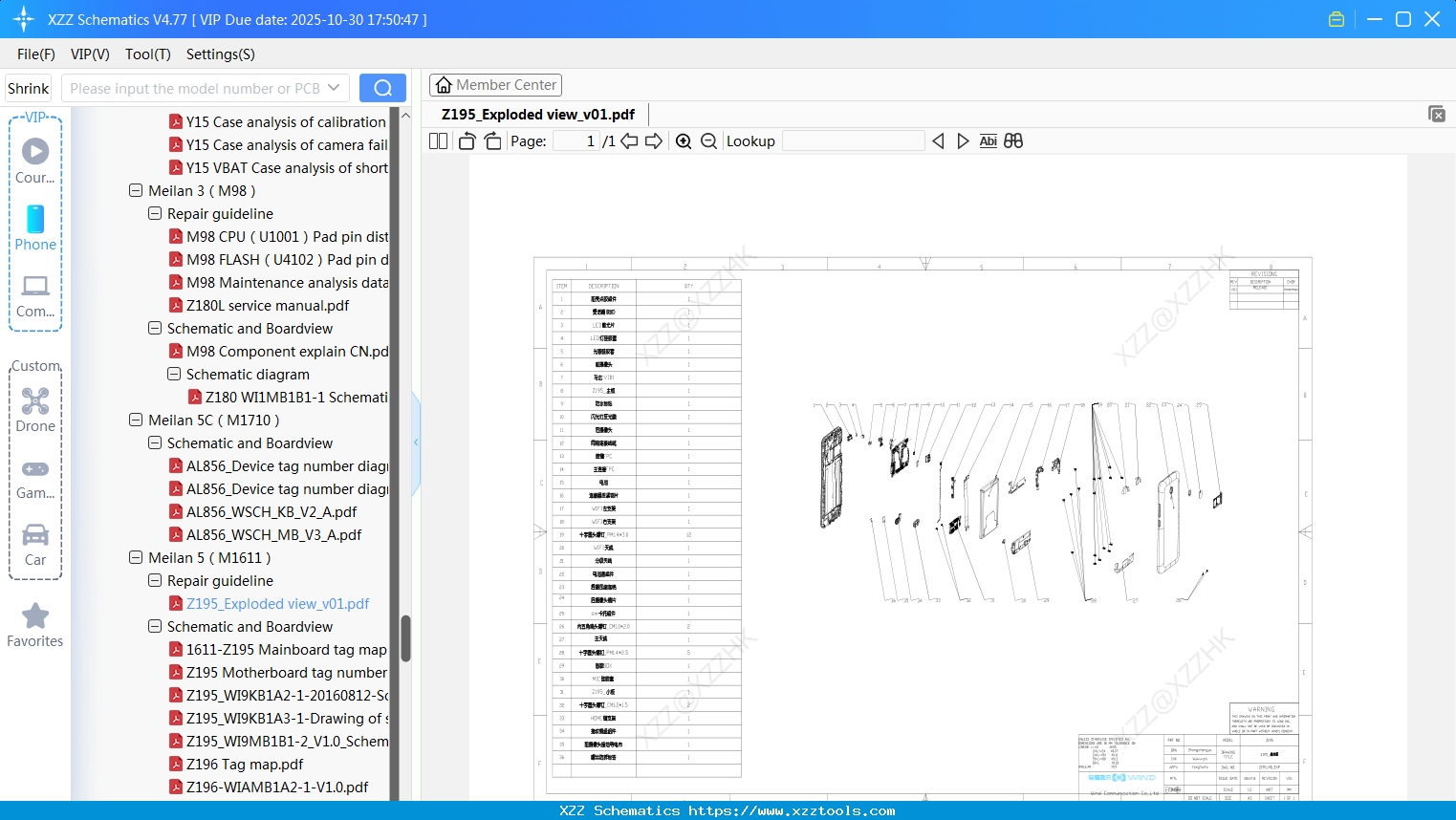
Task: Click the blue search button
Action: click(382, 88)
